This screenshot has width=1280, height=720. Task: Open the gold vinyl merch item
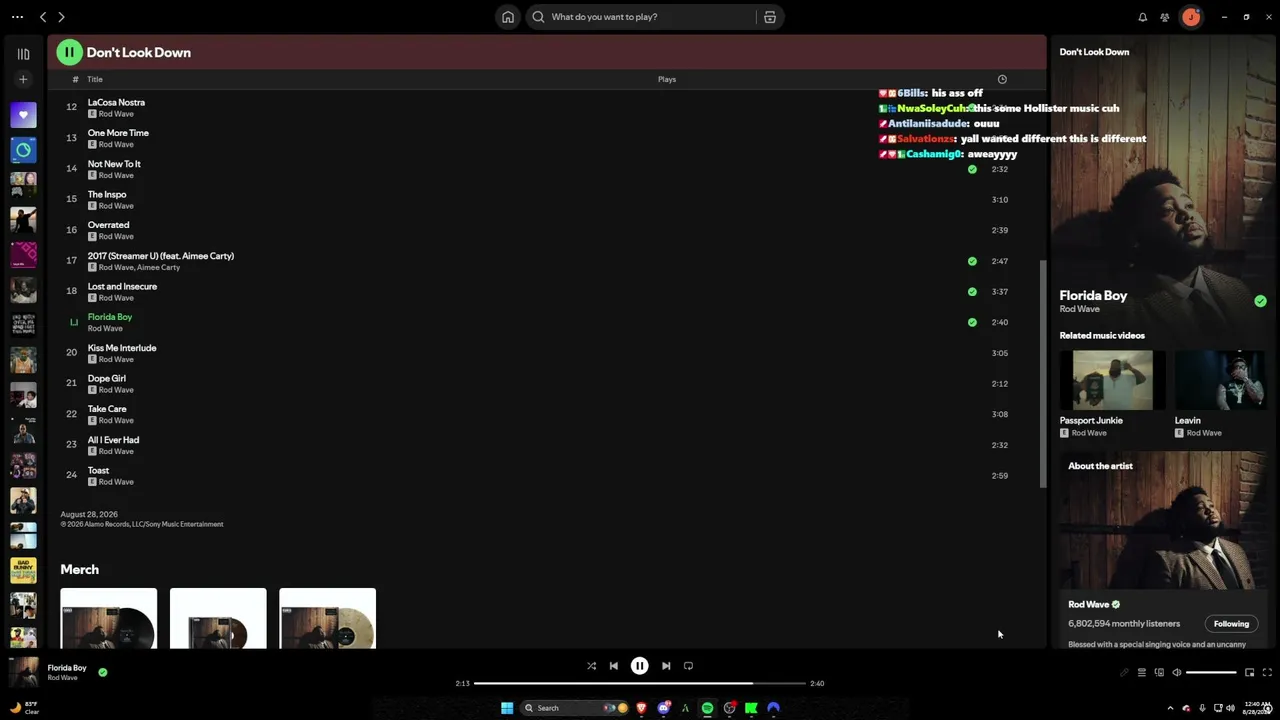327,618
